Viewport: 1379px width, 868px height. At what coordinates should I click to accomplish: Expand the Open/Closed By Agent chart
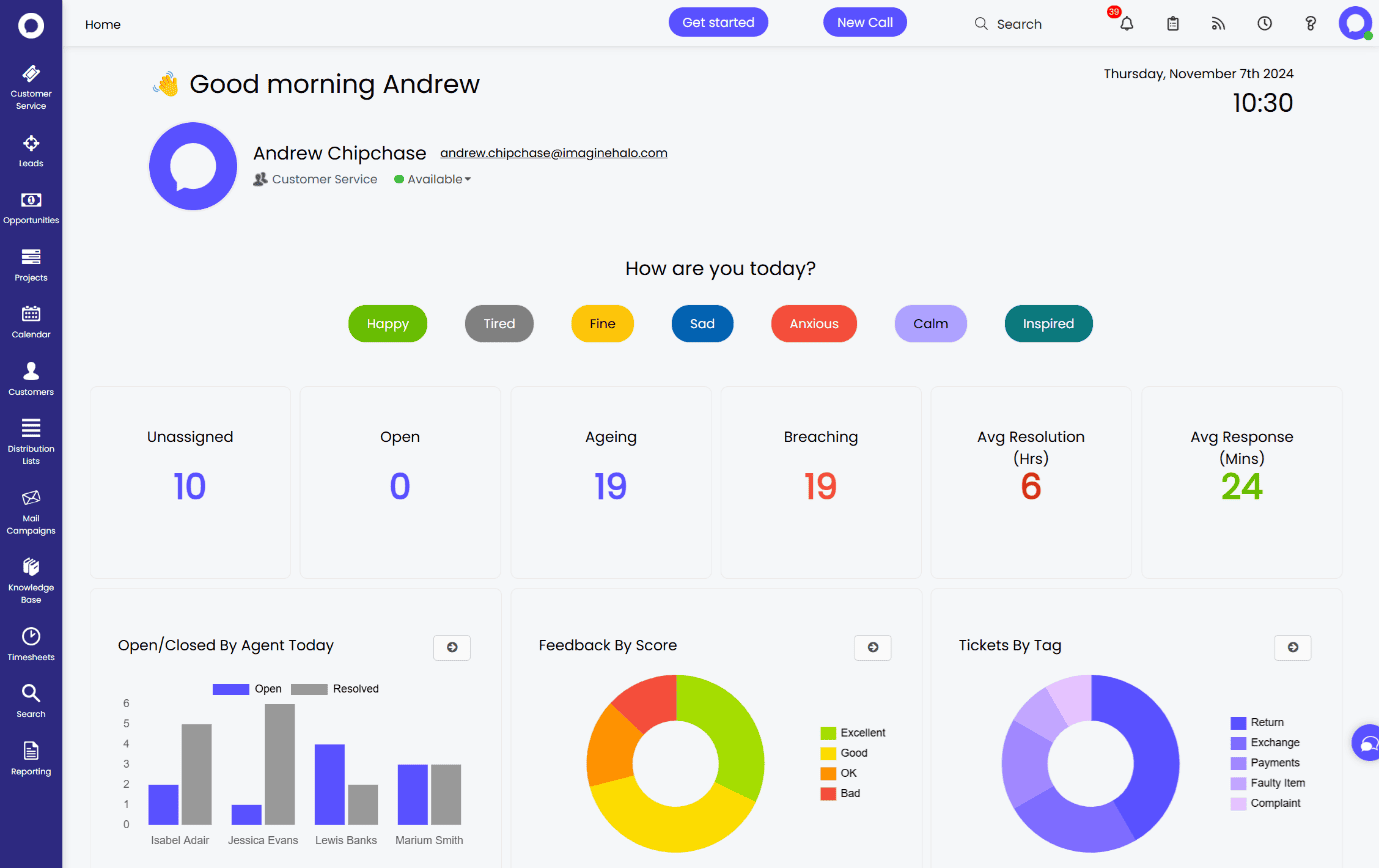tap(451, 647)
